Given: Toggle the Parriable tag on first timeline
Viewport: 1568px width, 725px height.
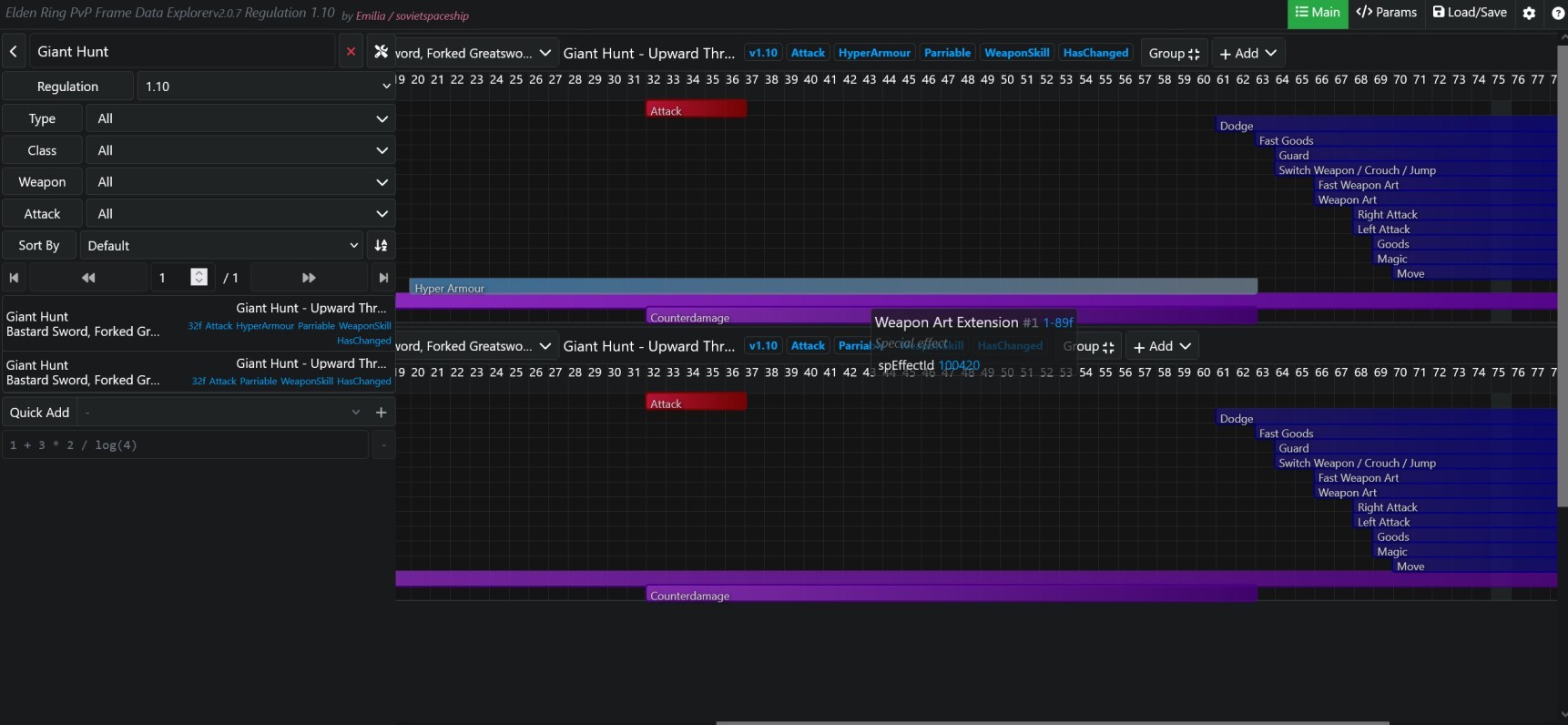Looking at the screenshot, I should click(947, 53).
